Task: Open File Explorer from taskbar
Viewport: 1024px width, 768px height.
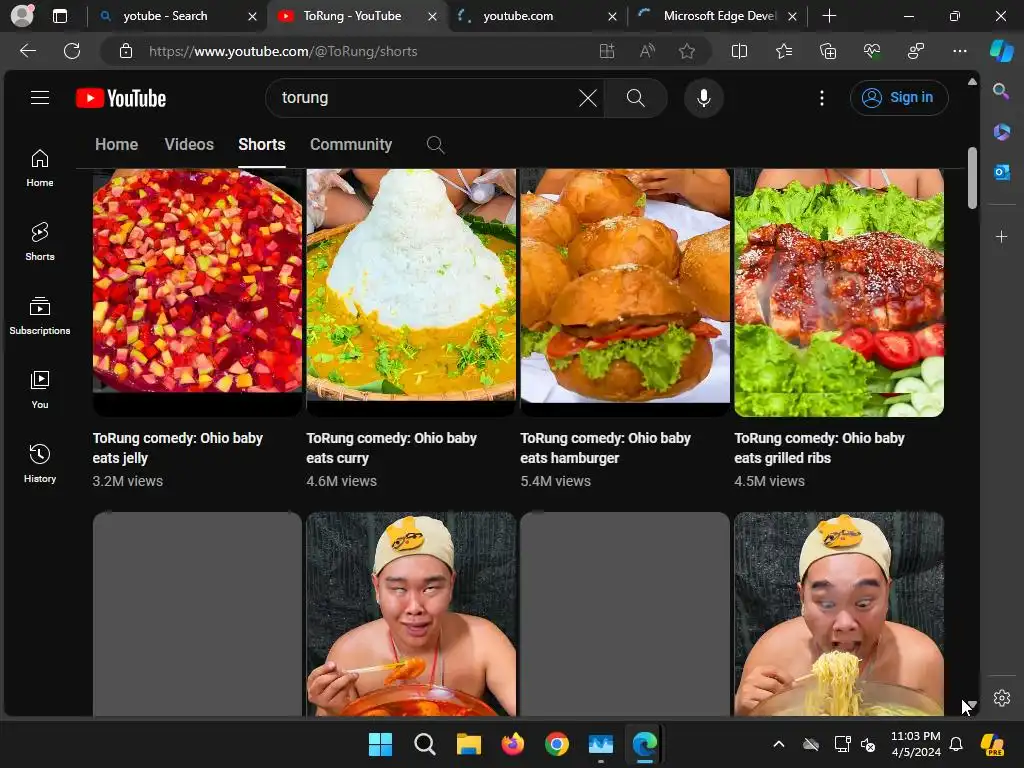Action: pos(468,744)
